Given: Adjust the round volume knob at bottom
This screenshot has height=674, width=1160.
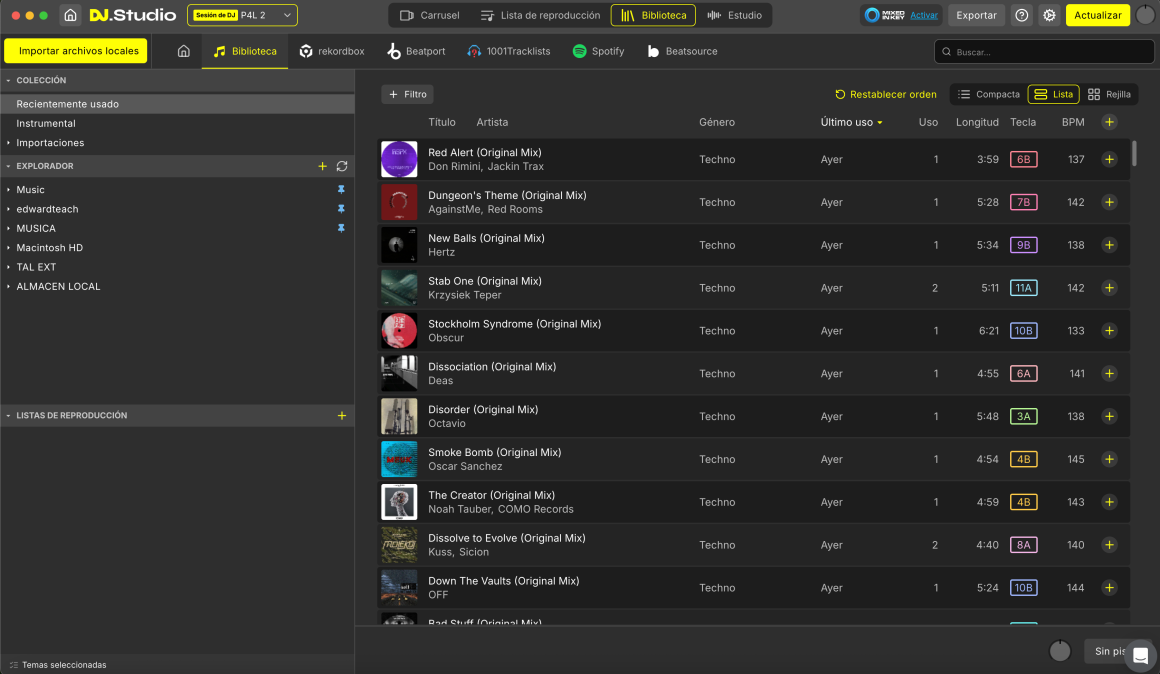Looking at the screenshot, I should click(1060, 650).
